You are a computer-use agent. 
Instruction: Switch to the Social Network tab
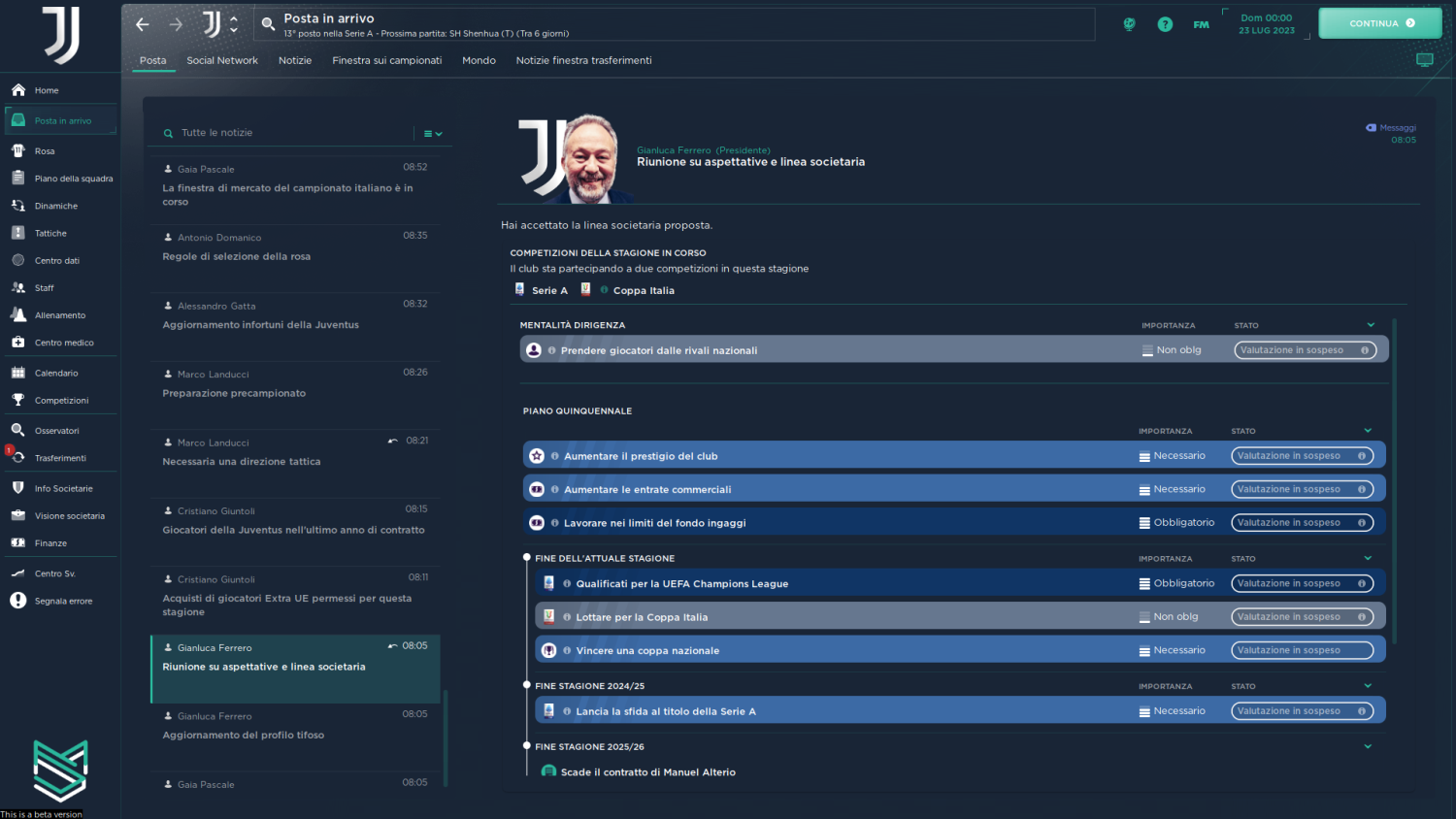coord(222,60)
